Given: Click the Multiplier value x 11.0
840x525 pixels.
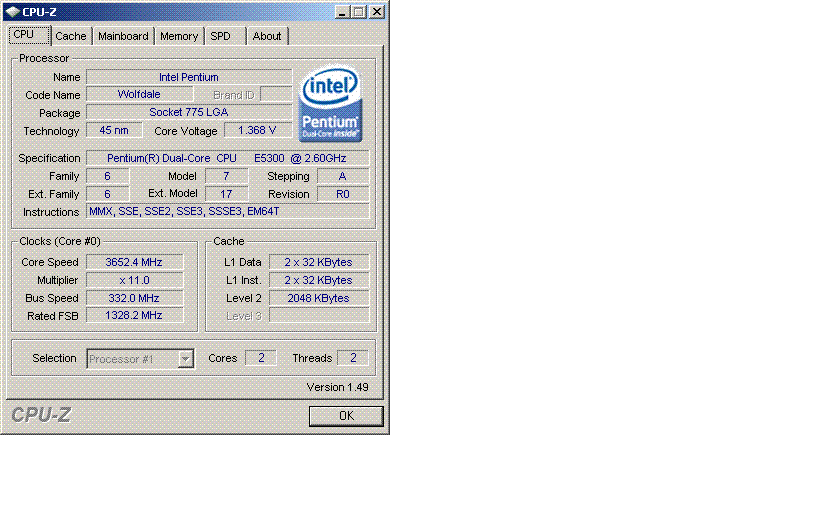Looking at the screenshot, I should point(134,280).
